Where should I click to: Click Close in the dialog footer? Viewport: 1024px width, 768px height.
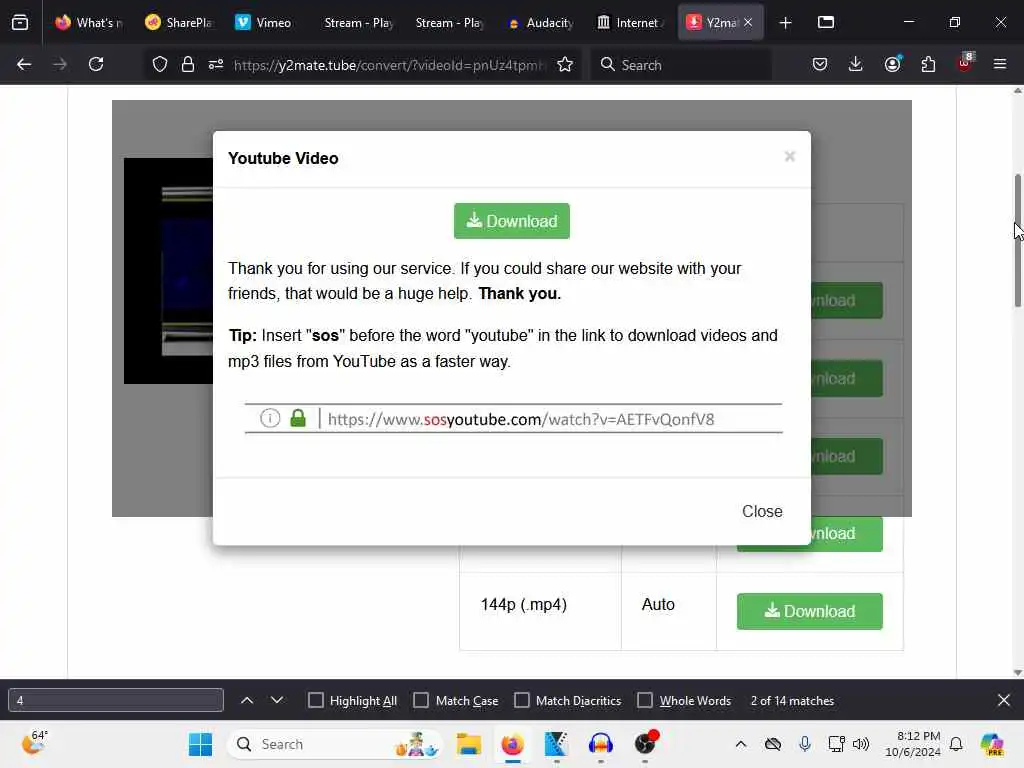click(762, 511)
